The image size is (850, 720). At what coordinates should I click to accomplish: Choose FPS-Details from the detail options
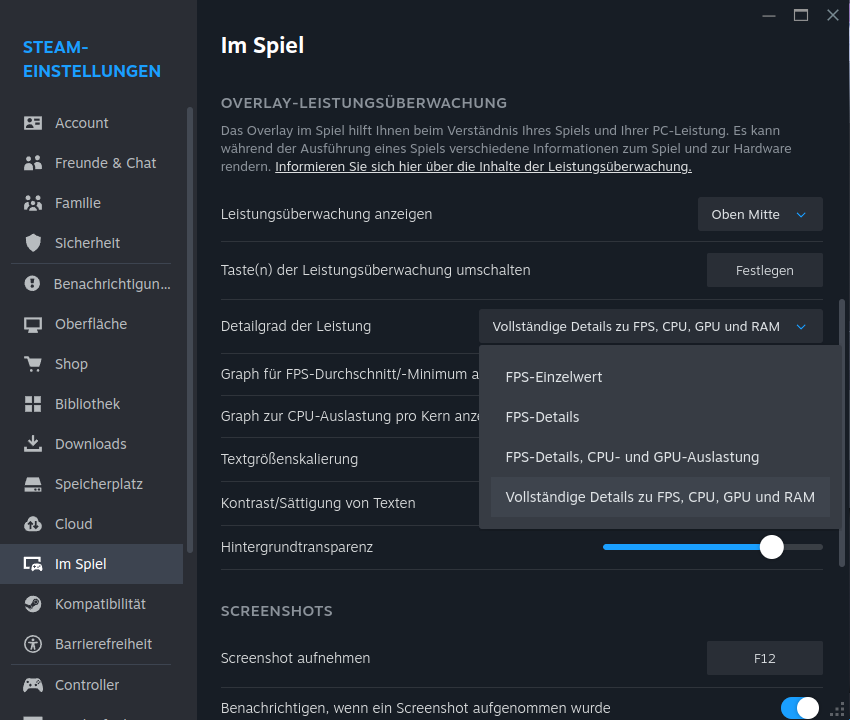pyautogui.click(x=545, y=417)
